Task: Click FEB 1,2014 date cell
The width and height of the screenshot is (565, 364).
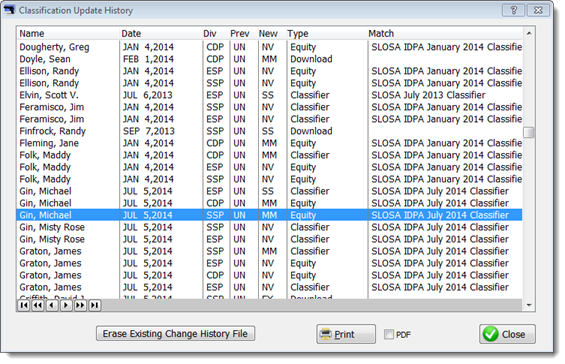Action: click(148, 59)
